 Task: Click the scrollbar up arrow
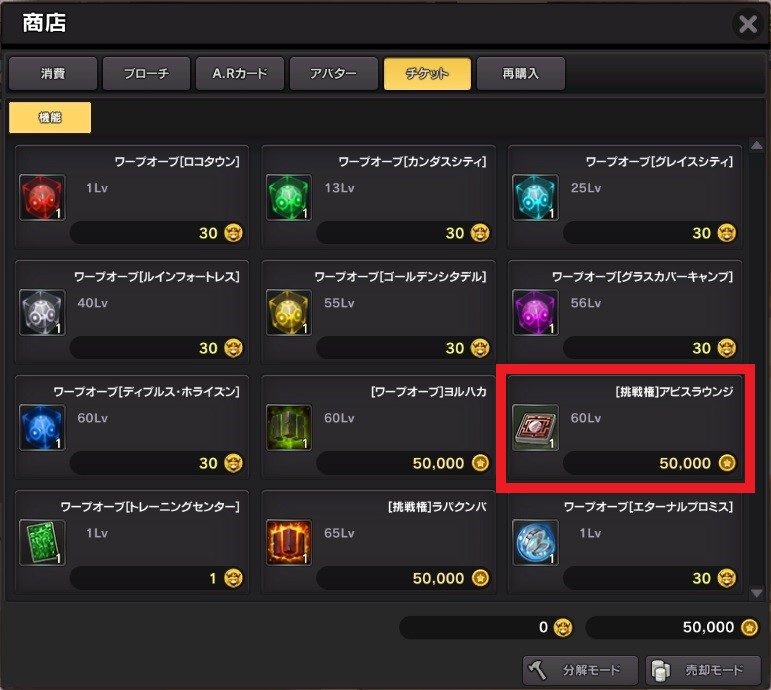(x=756, y=145)
